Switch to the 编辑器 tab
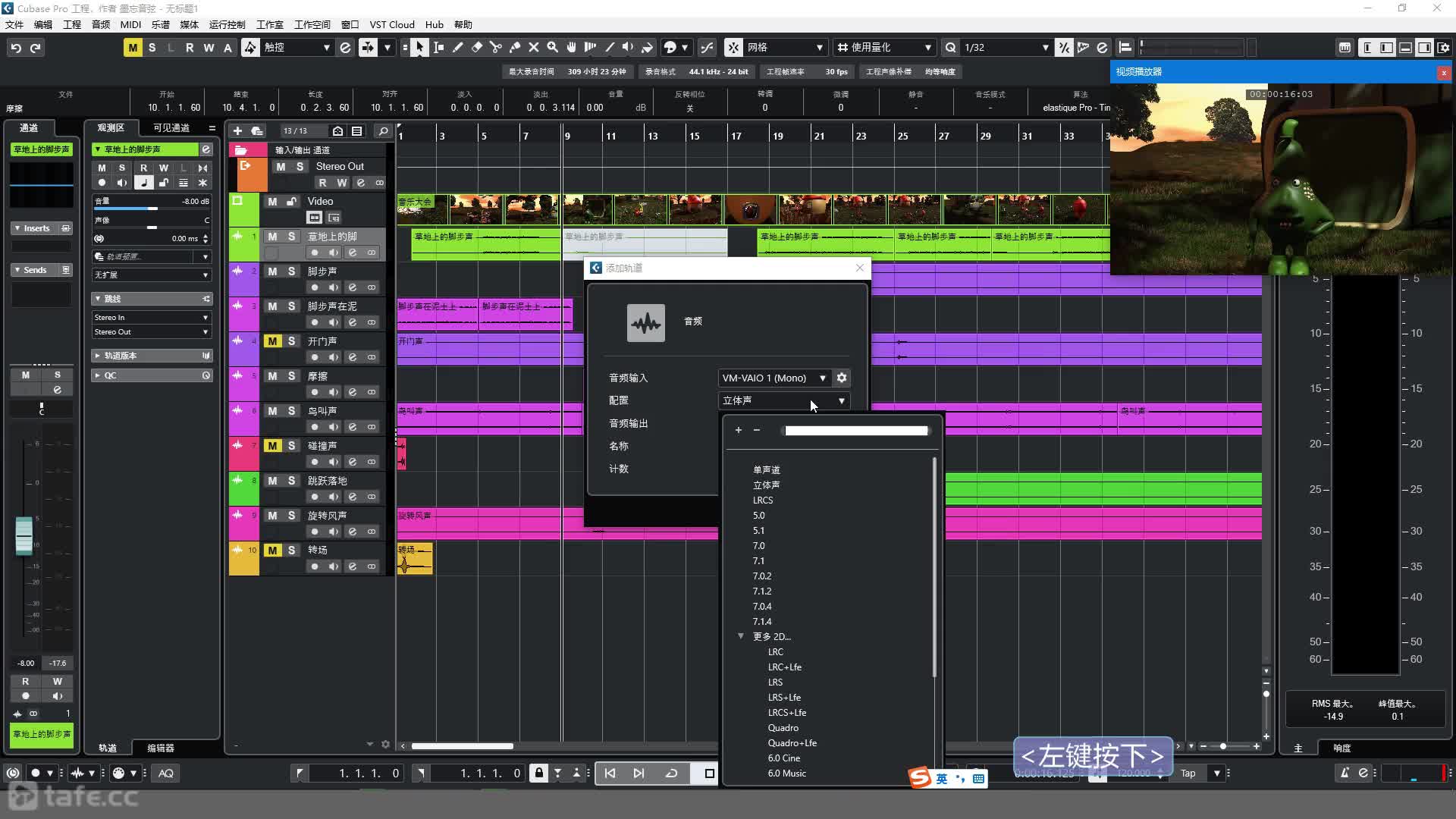The width and height of the screenshot is (1456, 819). pyautogui.click(x=161, y=748)
